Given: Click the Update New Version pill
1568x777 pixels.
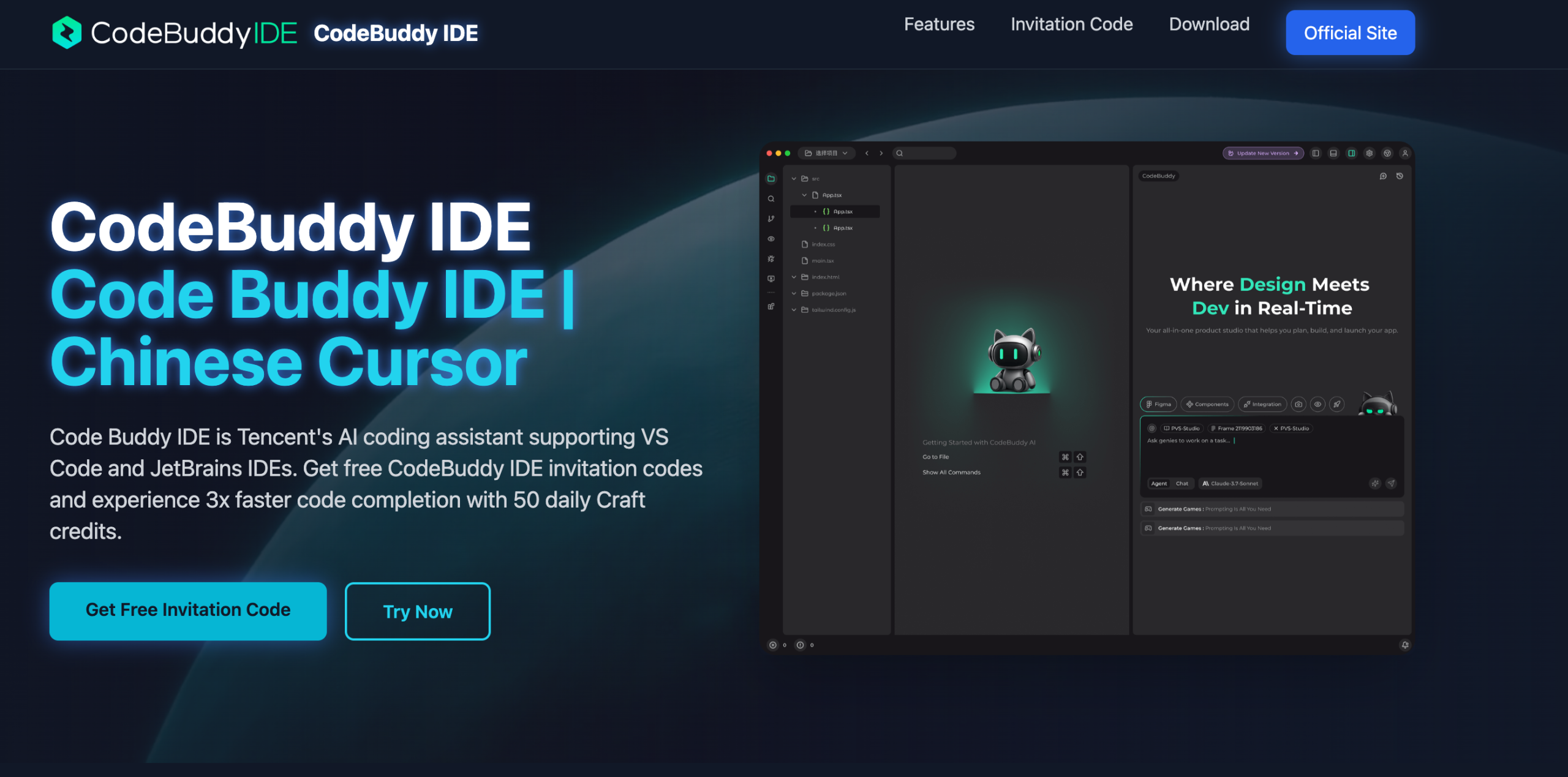Looking at the screenshot, I should tap(1263, 153).
